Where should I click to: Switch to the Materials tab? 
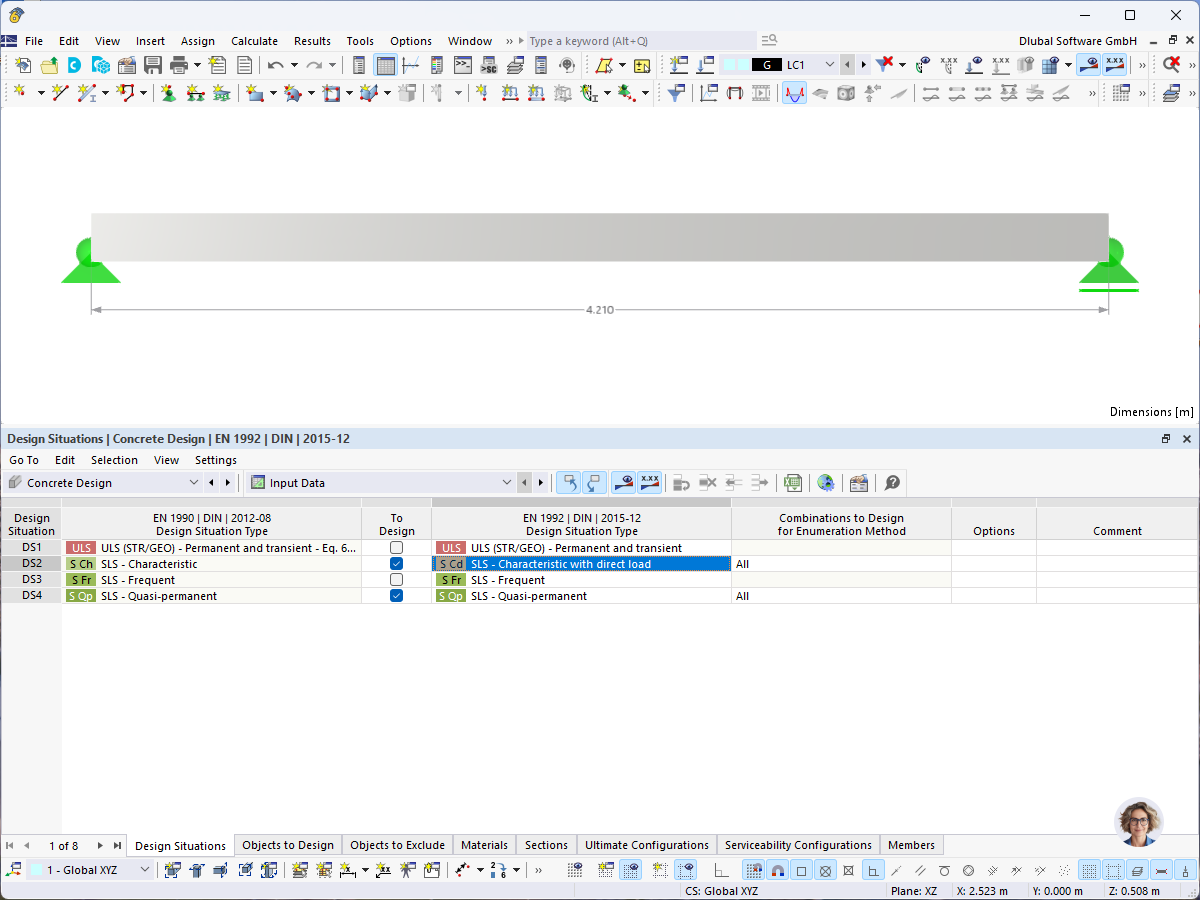(x=484, y=845)
